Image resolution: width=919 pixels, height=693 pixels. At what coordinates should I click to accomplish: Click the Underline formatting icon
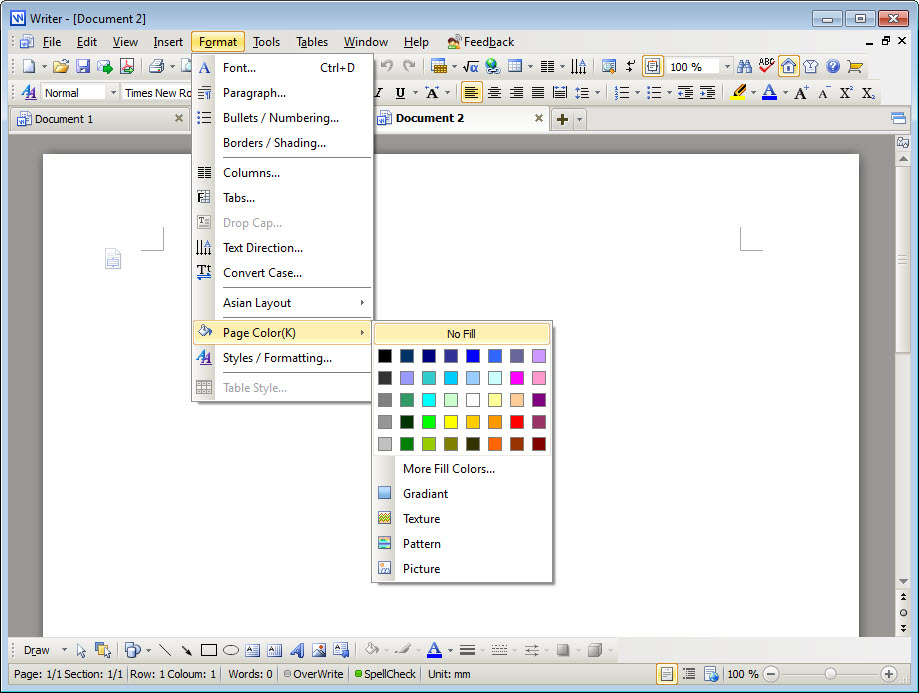(401, 93)
